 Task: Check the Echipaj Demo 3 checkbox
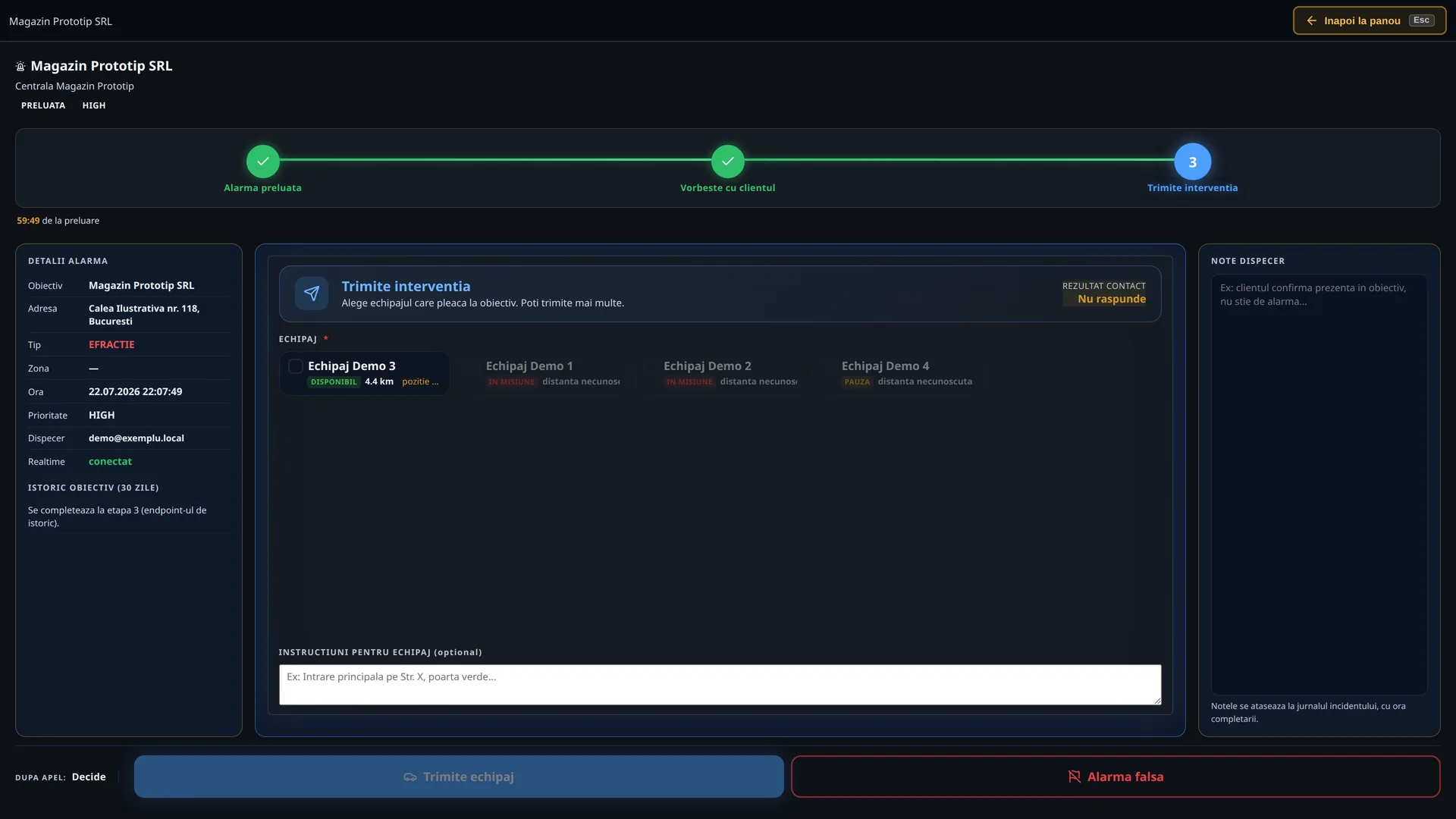tap(296, 366)
